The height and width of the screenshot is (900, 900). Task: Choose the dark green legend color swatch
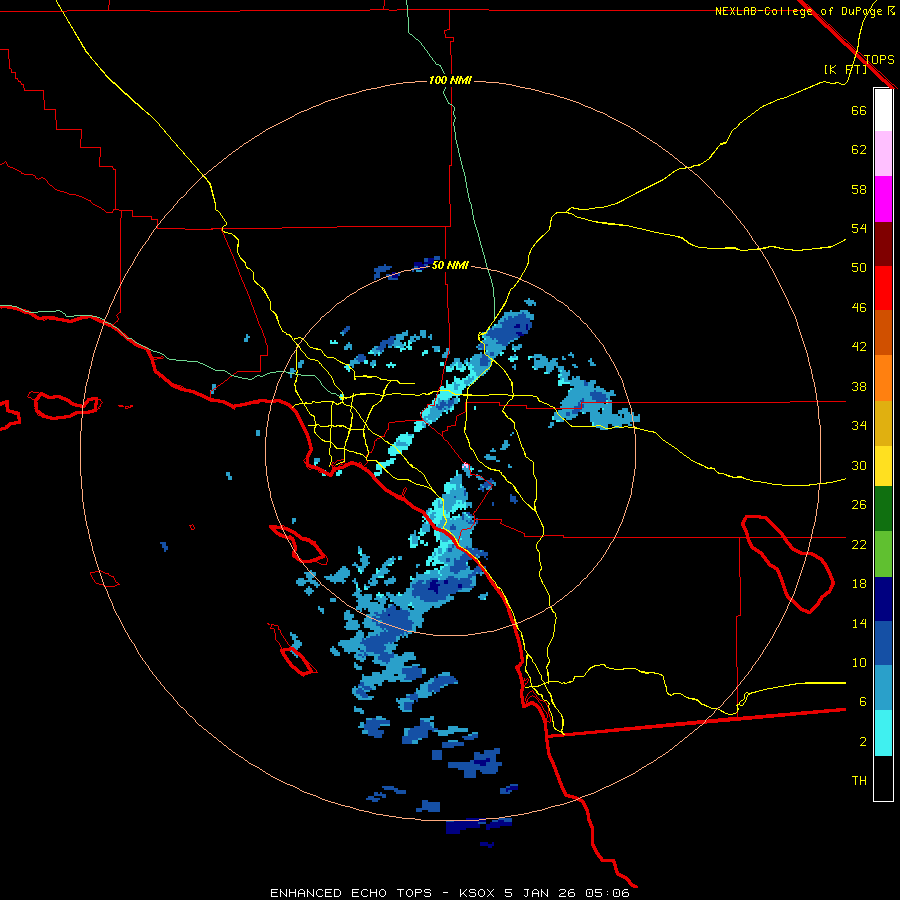click(x=883, y=509)
